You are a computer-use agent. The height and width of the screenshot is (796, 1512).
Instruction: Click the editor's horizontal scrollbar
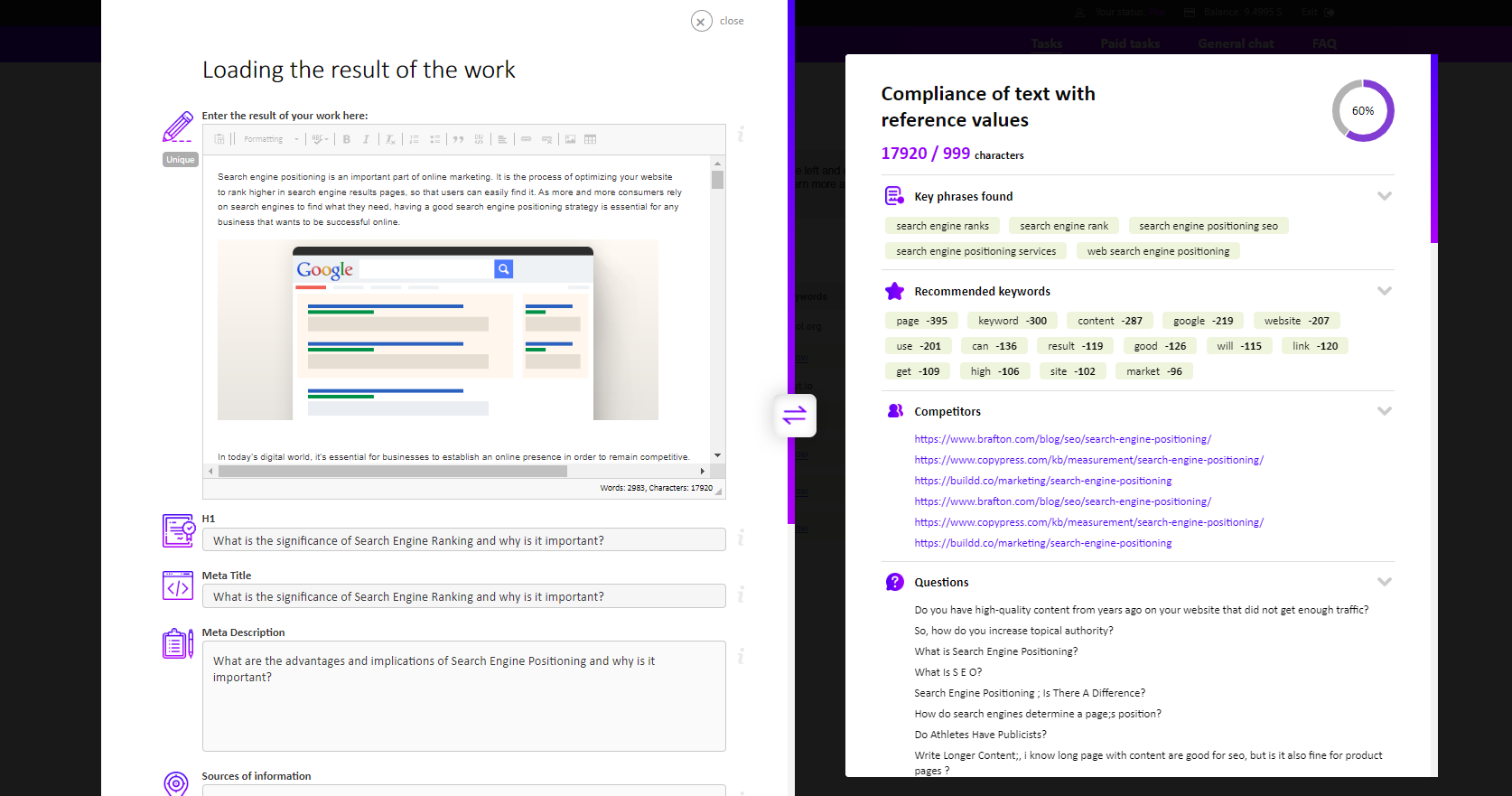(393, 471)
